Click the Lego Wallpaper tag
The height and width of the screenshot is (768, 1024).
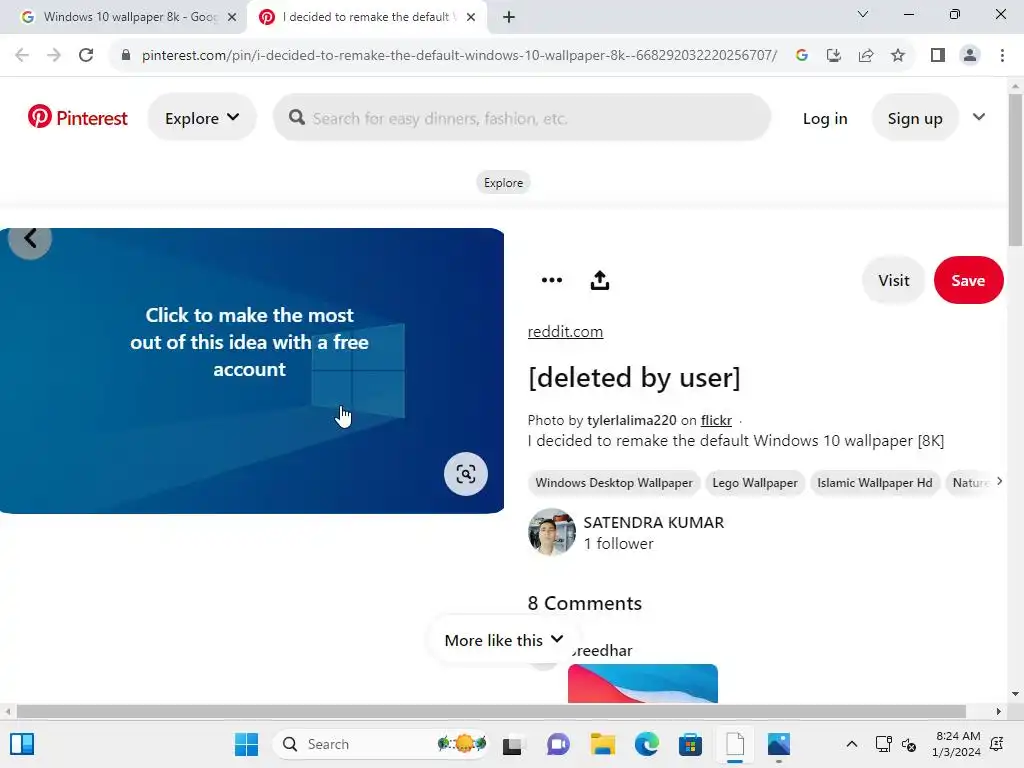754,483
